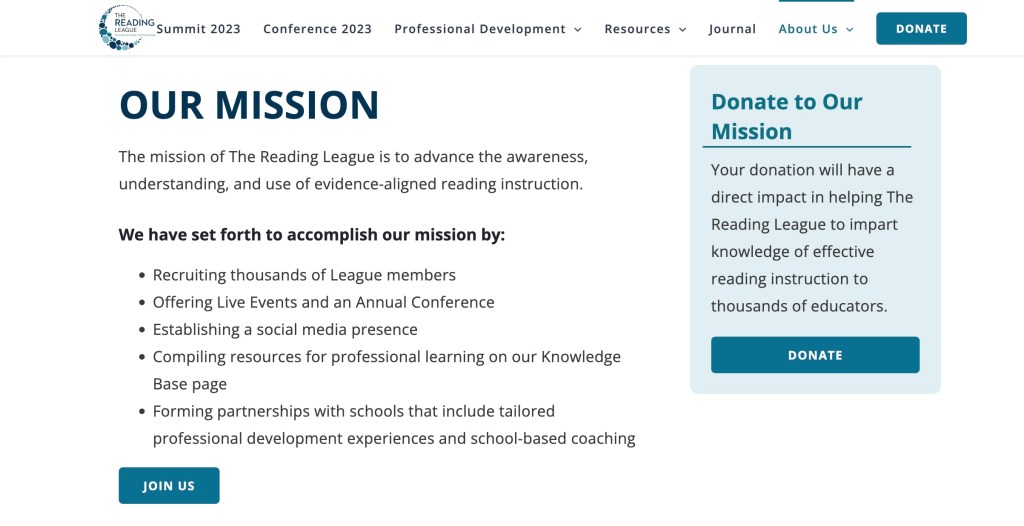Viewport: 1024px width, 526px height.
Task: Click the Donate to Our Mission heading
Action: click(x=786, y=116)
